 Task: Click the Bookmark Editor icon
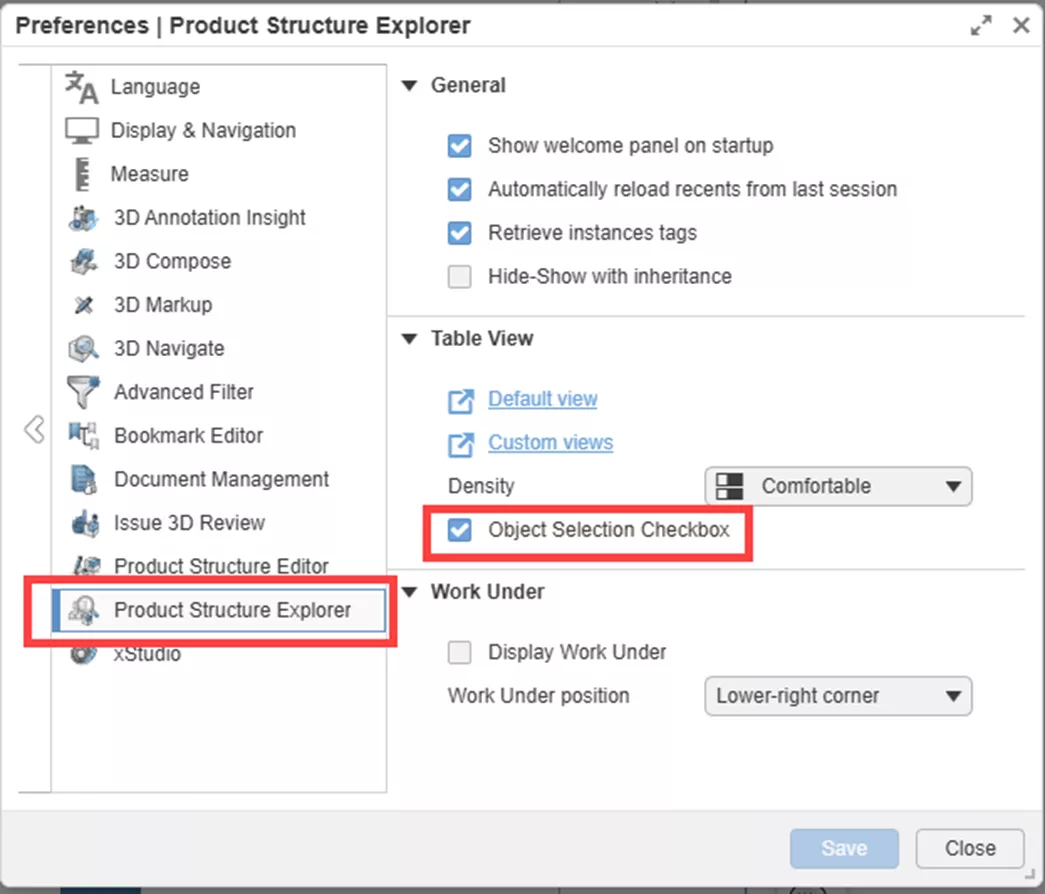(82, 435)
